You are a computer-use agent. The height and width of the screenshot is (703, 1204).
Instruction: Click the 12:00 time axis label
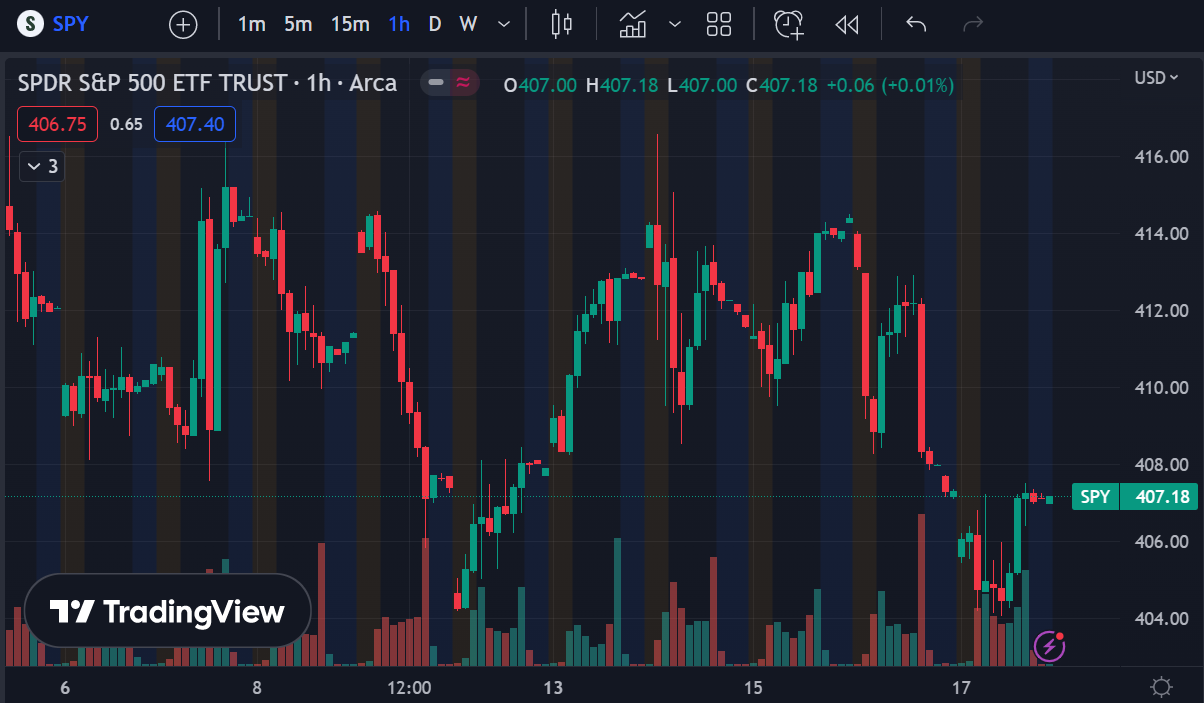tap(408, 688)
